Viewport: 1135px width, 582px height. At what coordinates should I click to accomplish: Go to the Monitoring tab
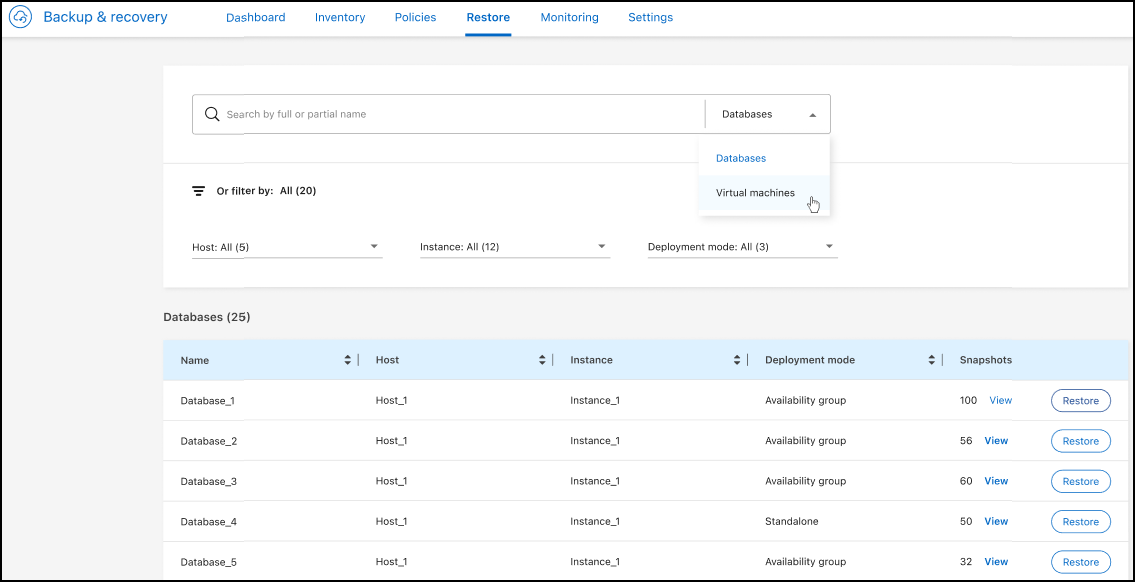pyautogui.click(x=569, y=17)
